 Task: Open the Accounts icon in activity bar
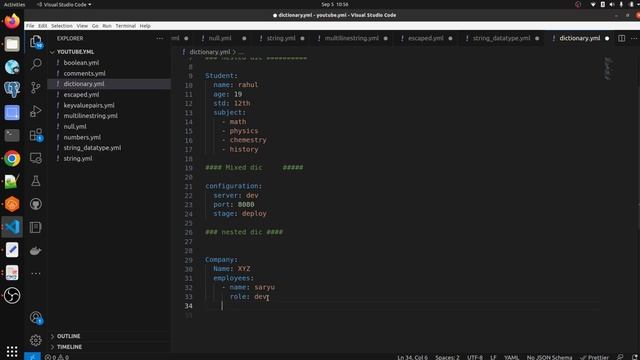[36, 317]
